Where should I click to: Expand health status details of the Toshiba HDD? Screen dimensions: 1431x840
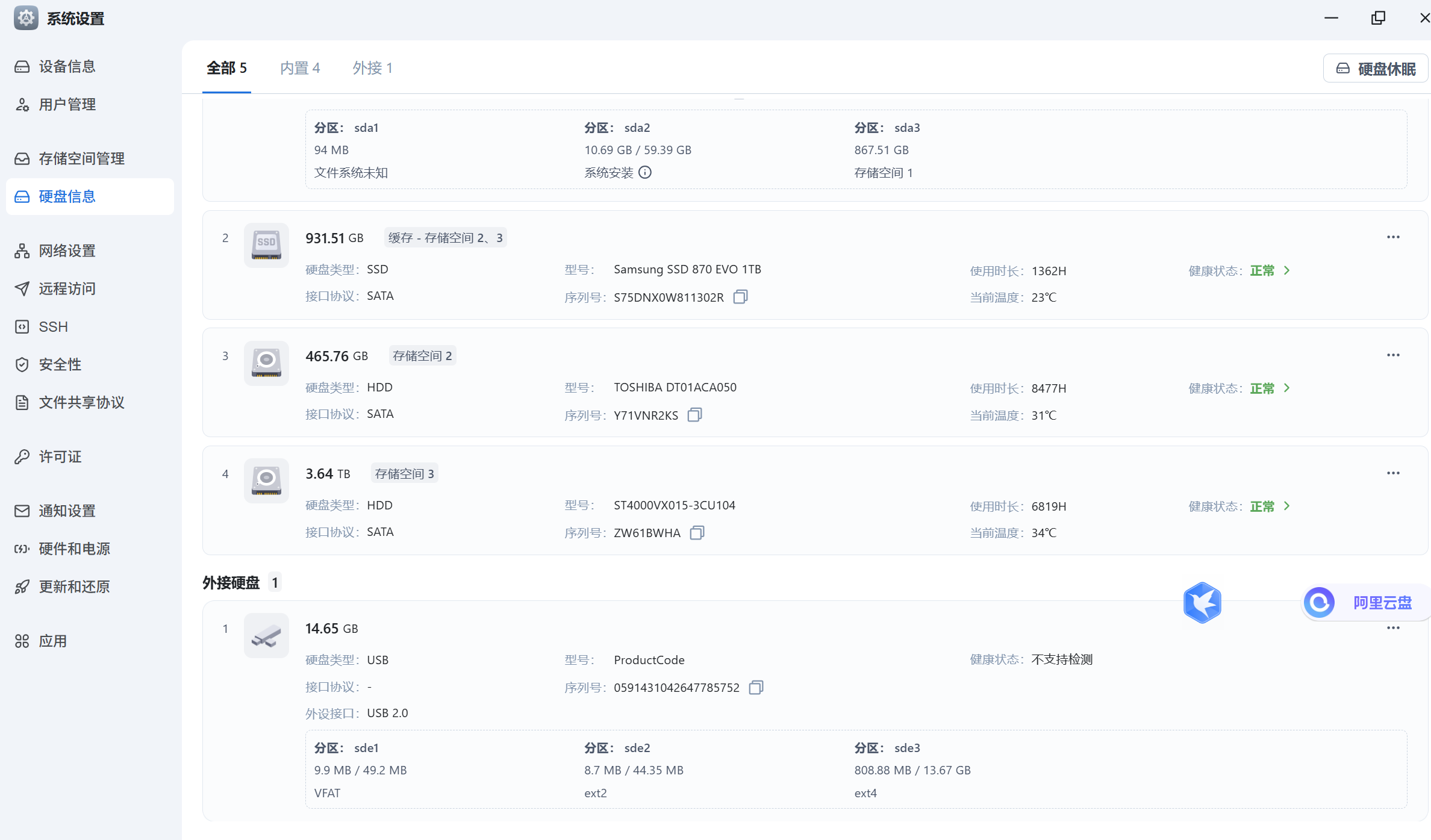click(1287, 388)
